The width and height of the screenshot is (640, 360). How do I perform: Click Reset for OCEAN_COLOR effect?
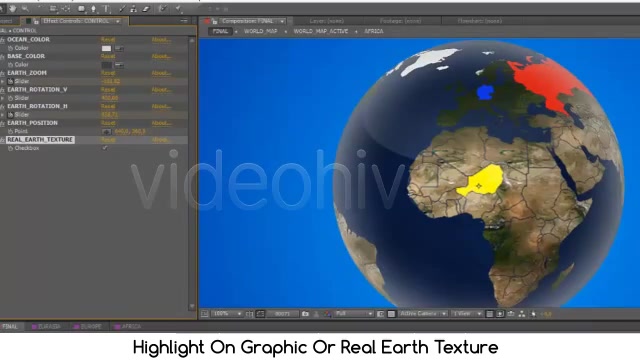tap(108, 40)
